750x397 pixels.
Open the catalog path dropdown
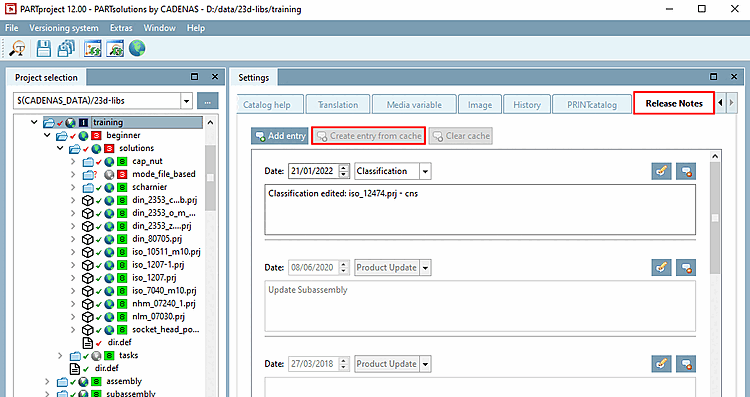click(x=186, y=101)
